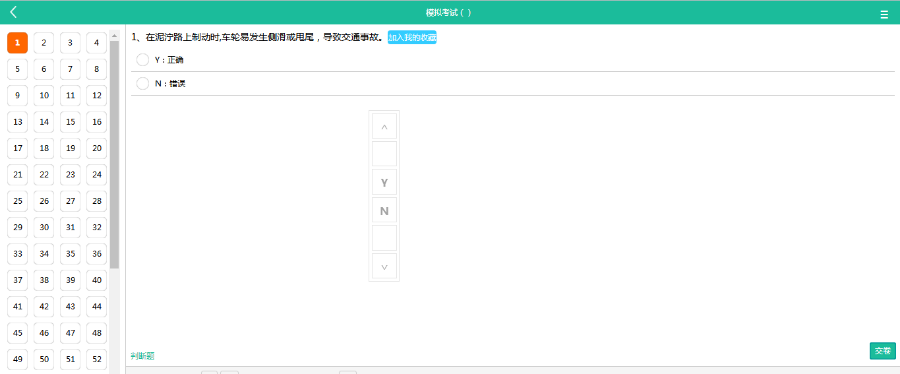The width and height of the screenshot is (900, 374).
Task: Navigate to question 39
Action: coord(70,280)
